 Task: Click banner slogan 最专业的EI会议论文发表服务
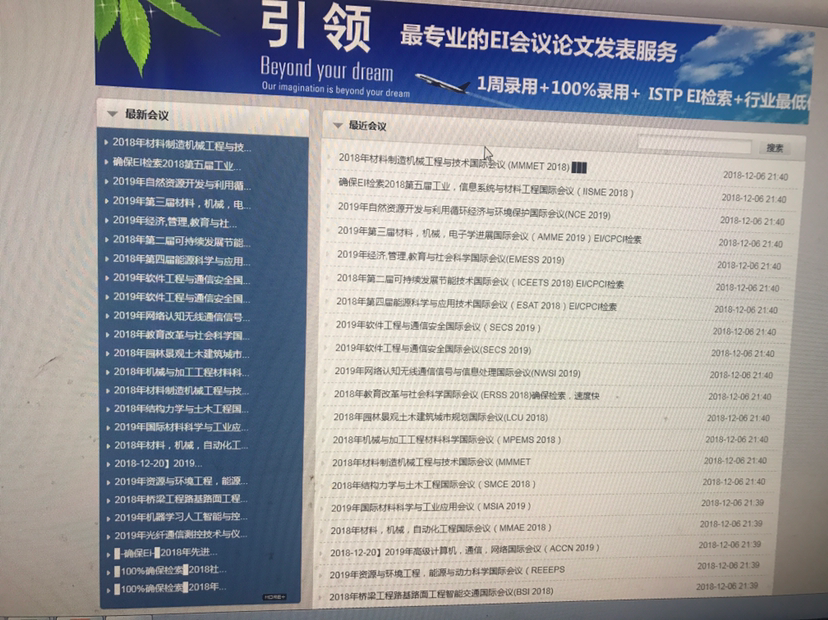click(x=538, y=43)
